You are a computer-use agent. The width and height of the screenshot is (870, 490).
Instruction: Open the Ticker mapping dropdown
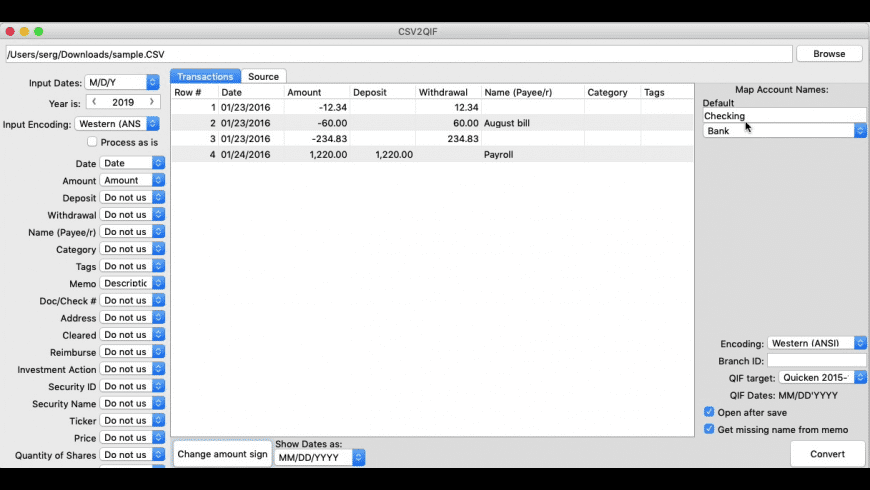pyautogui.click(x=132, y=421)
